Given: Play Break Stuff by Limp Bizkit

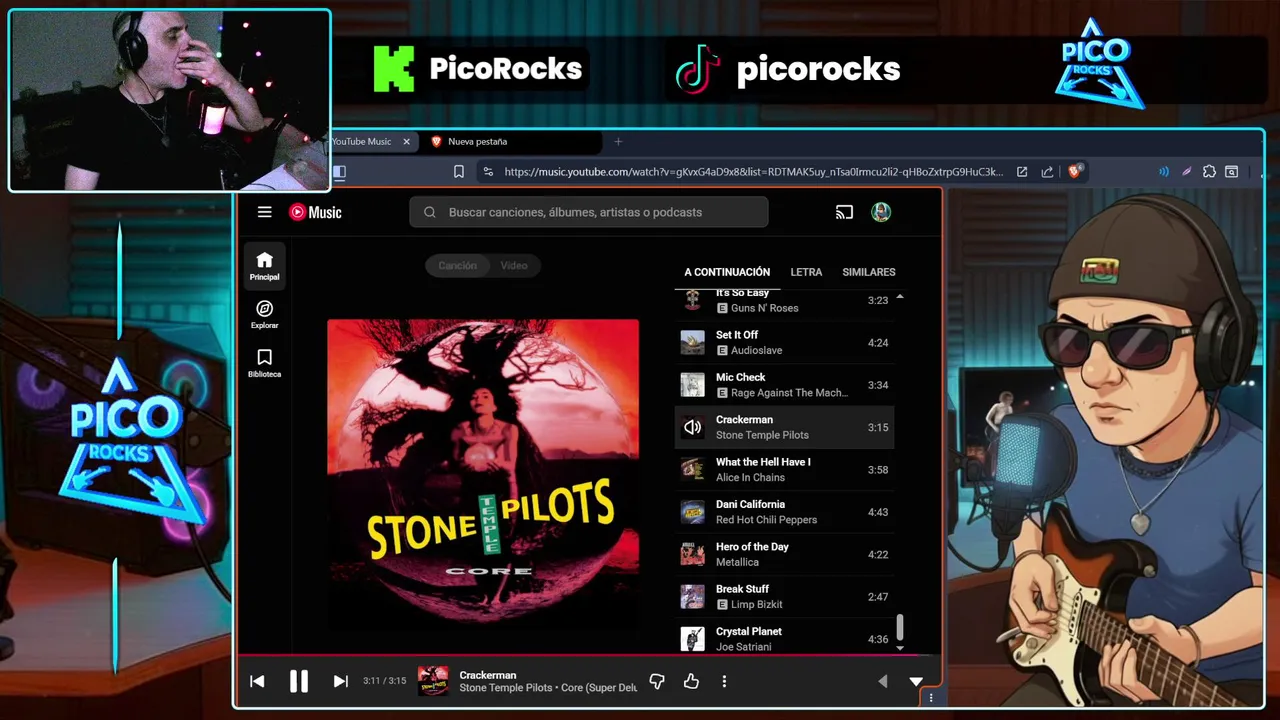Looking at the screenshot, I should (x=785, y=597).
